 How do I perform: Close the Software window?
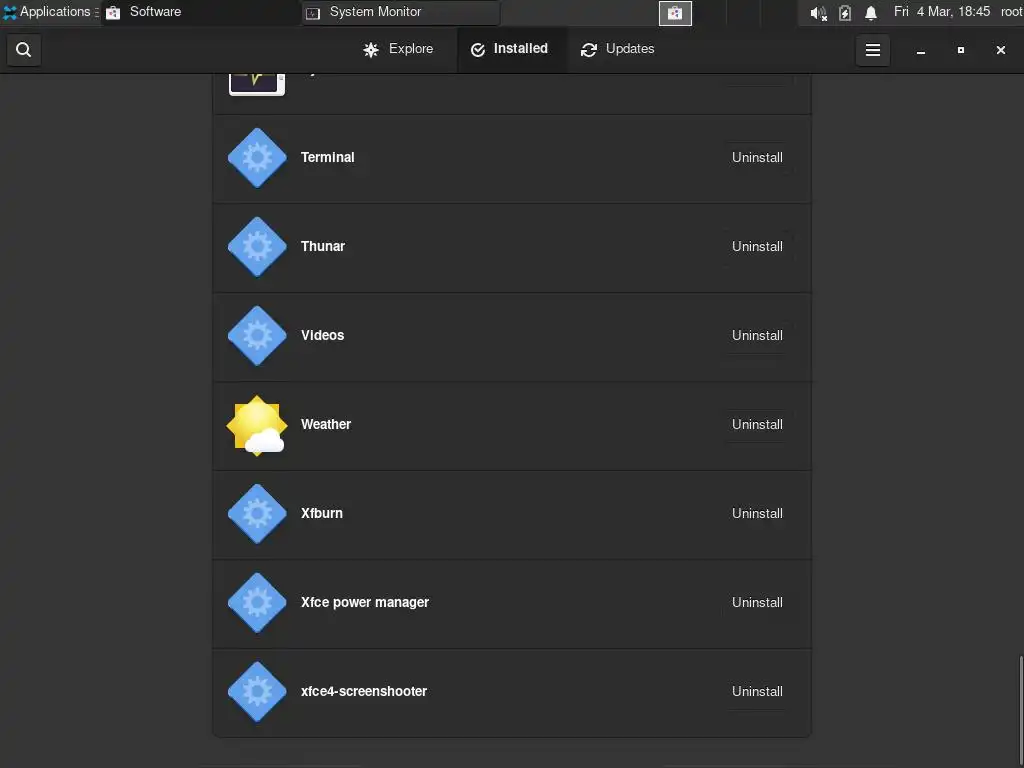(1000, 50)
